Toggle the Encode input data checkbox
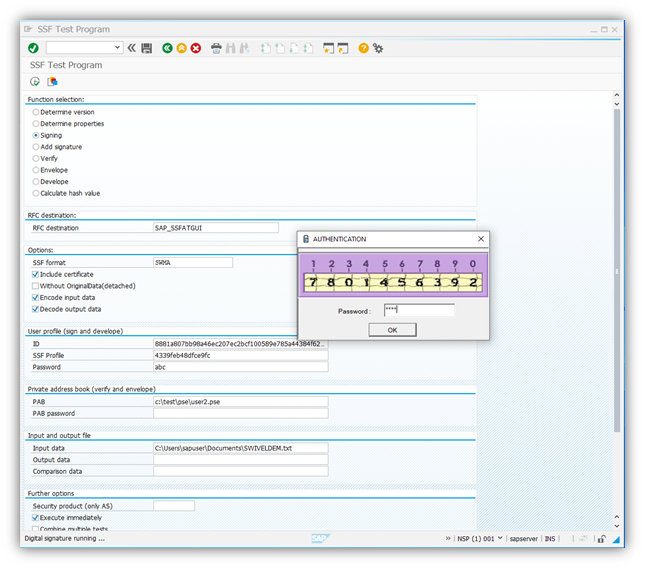Screen dimensions: 645x568 click(35, 297)
